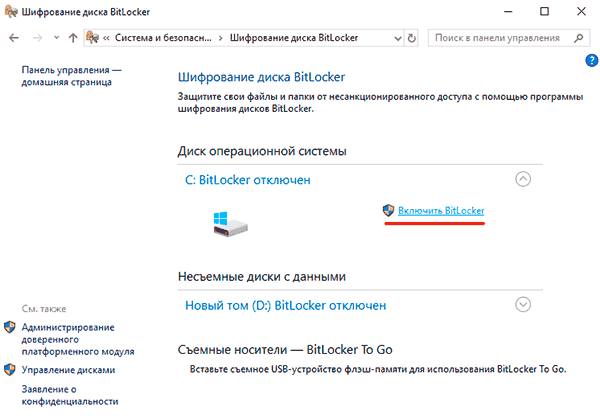Image resolution: width=600 pixels, height=419 pixels.
Task: Open «Управление дисками» link
Action: click(x=68, y=370)
